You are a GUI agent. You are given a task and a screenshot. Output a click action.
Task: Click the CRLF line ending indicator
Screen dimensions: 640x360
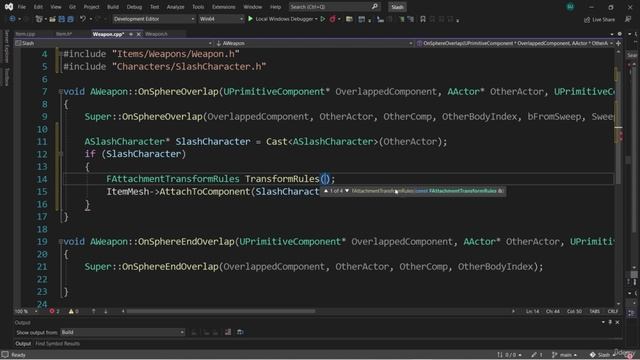coord(613,311)
